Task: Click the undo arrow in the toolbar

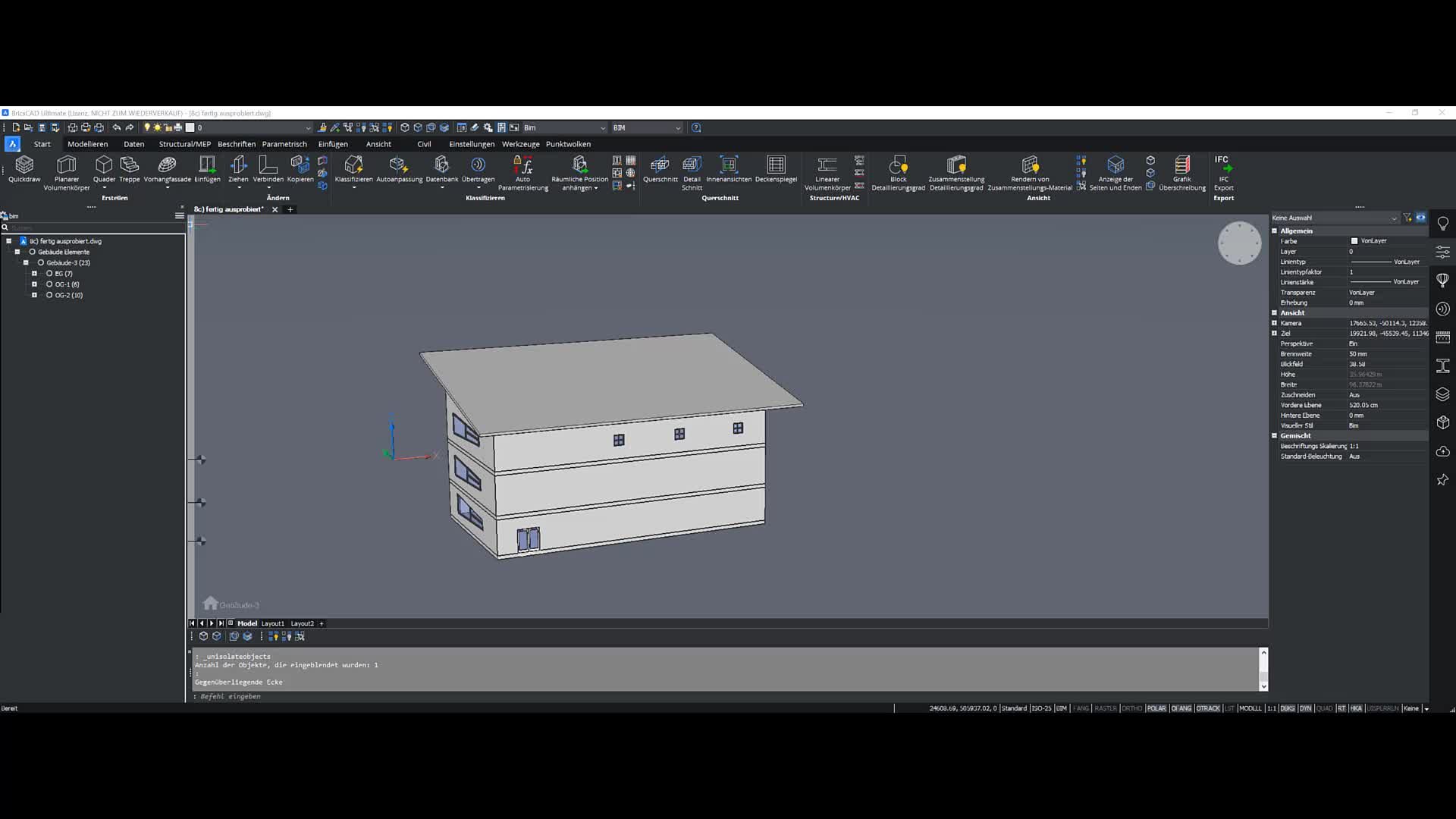Action: 116,127
